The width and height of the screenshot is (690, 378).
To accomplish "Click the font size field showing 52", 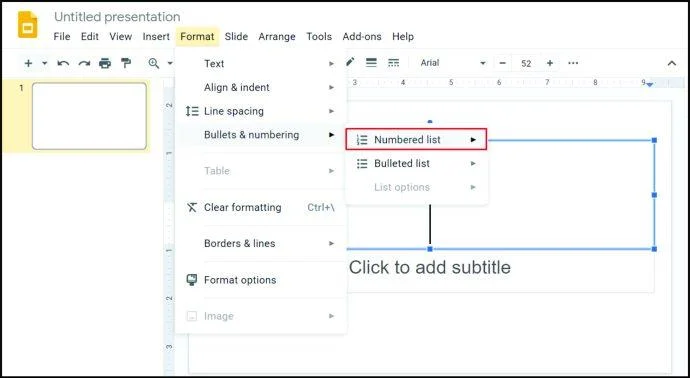I will [526, 63].
